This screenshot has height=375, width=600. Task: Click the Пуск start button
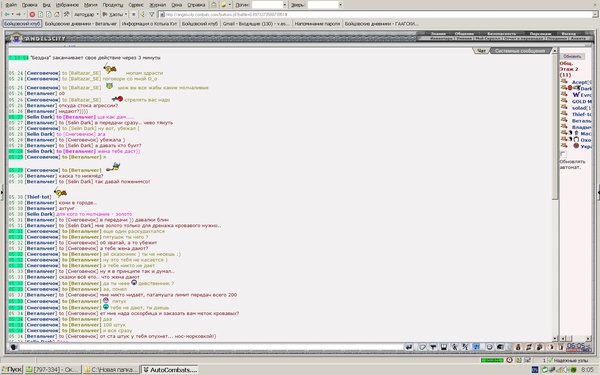pos(12,370)
